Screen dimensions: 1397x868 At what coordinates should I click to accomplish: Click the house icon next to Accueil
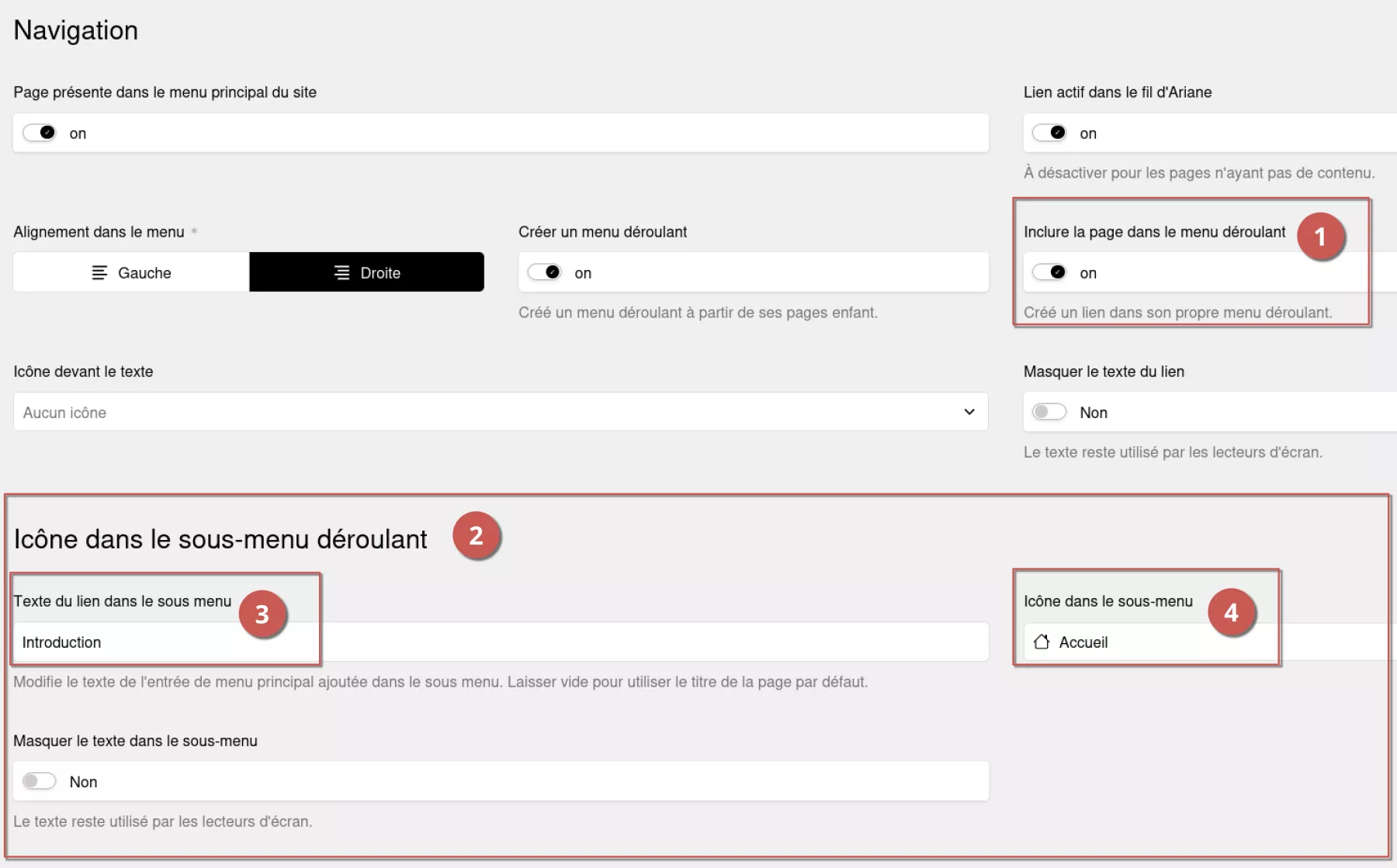[1042, 641]
